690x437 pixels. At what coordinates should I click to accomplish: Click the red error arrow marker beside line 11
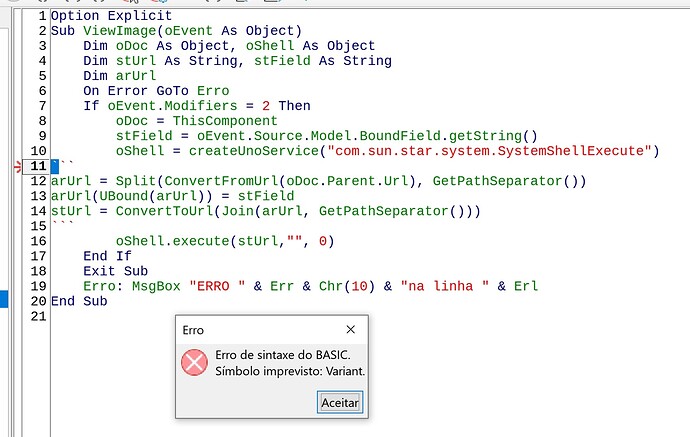point(18,167)
